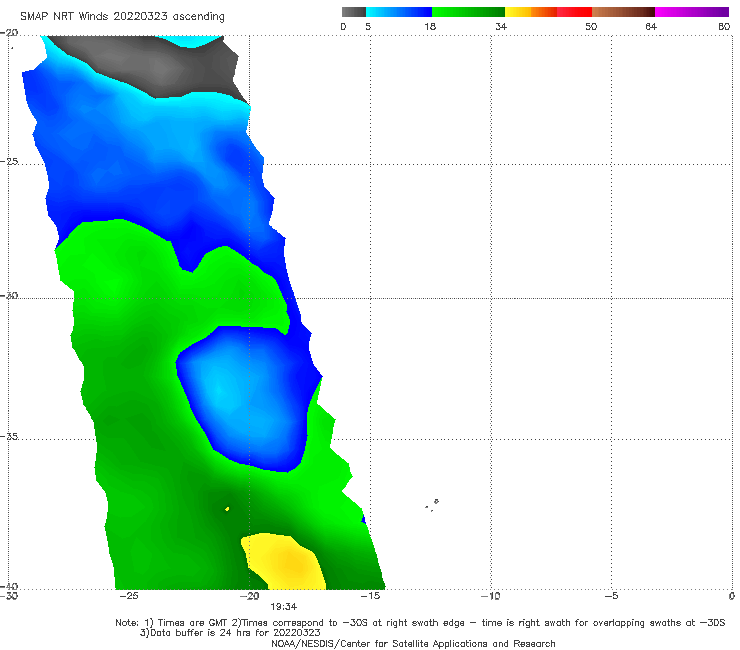Click the longitude axis label '-20'
The image size is (740, 650).
coord(250,596)
